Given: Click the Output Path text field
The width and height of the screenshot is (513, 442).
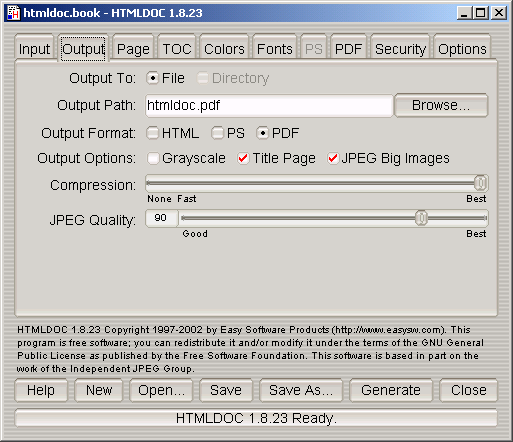Looking at the screenshot, I should click(x=269, y=106).
